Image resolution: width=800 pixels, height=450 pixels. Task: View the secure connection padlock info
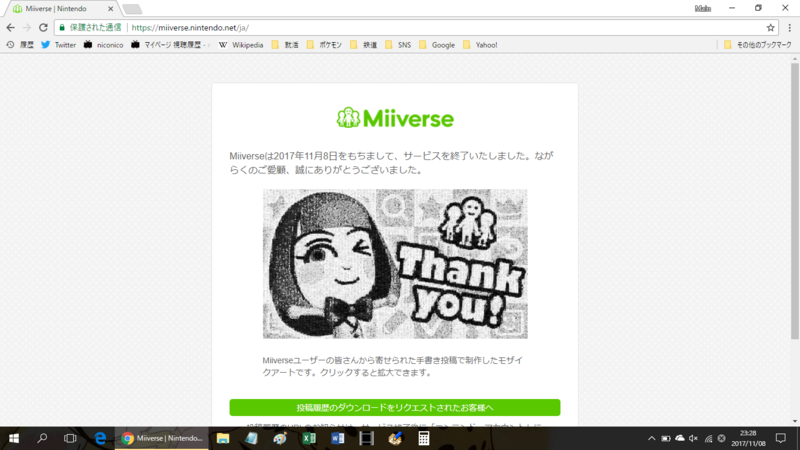tap(62, 28)
